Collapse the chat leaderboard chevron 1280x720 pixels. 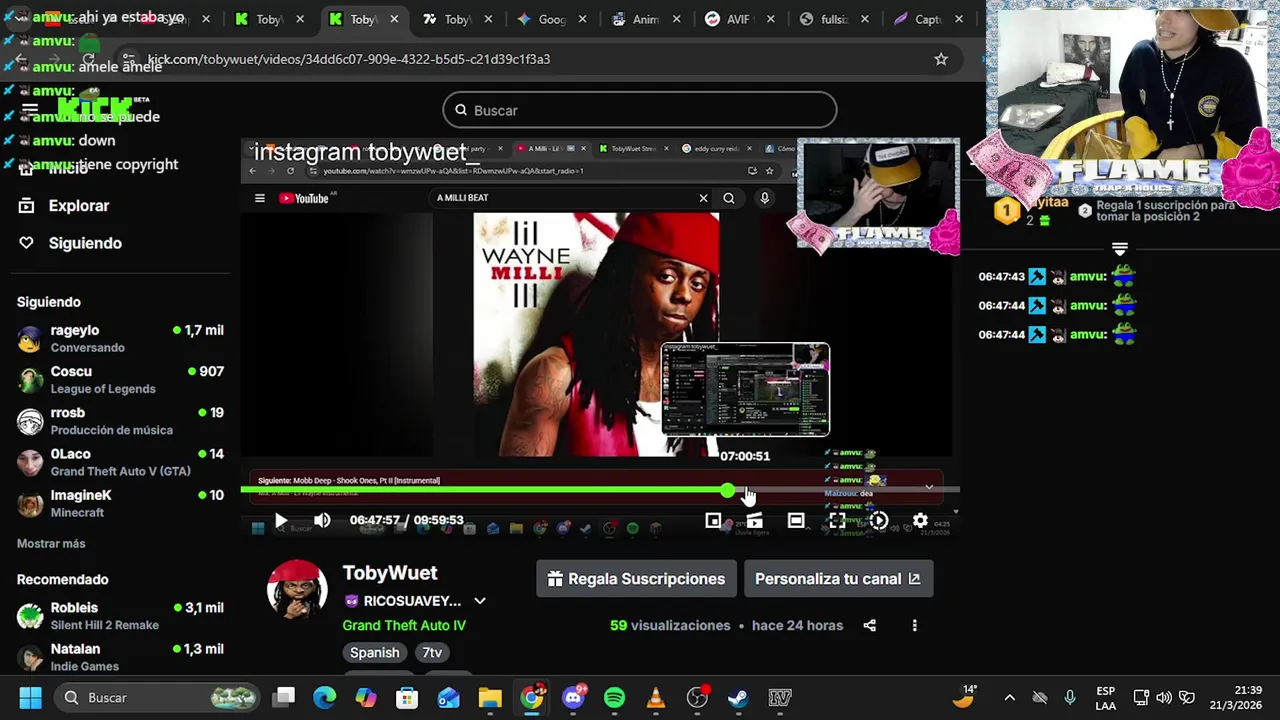(1120, 249)
